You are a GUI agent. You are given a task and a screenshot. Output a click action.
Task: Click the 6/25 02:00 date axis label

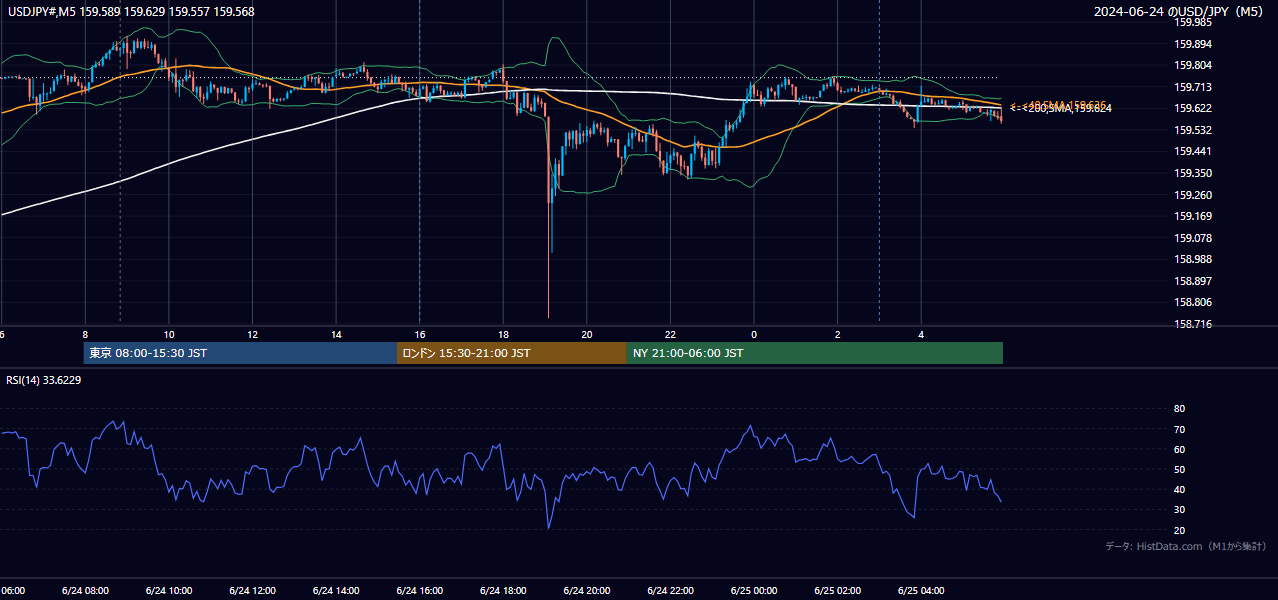[x=837, y=590]
